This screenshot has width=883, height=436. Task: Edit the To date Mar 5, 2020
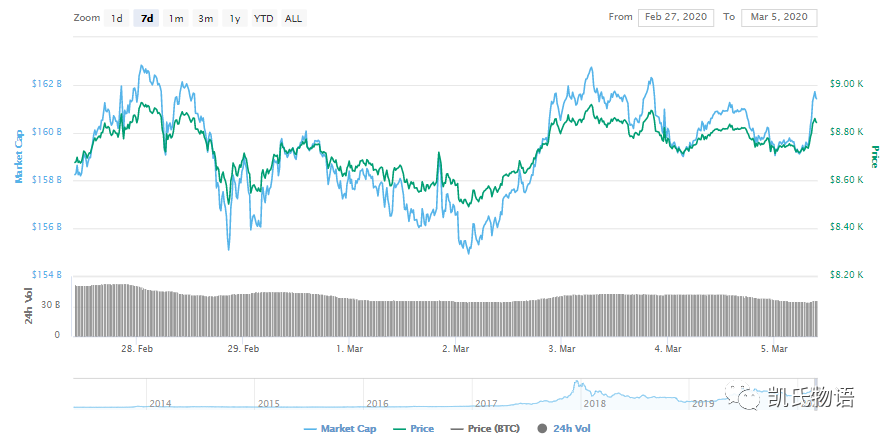tap(779, 17)
